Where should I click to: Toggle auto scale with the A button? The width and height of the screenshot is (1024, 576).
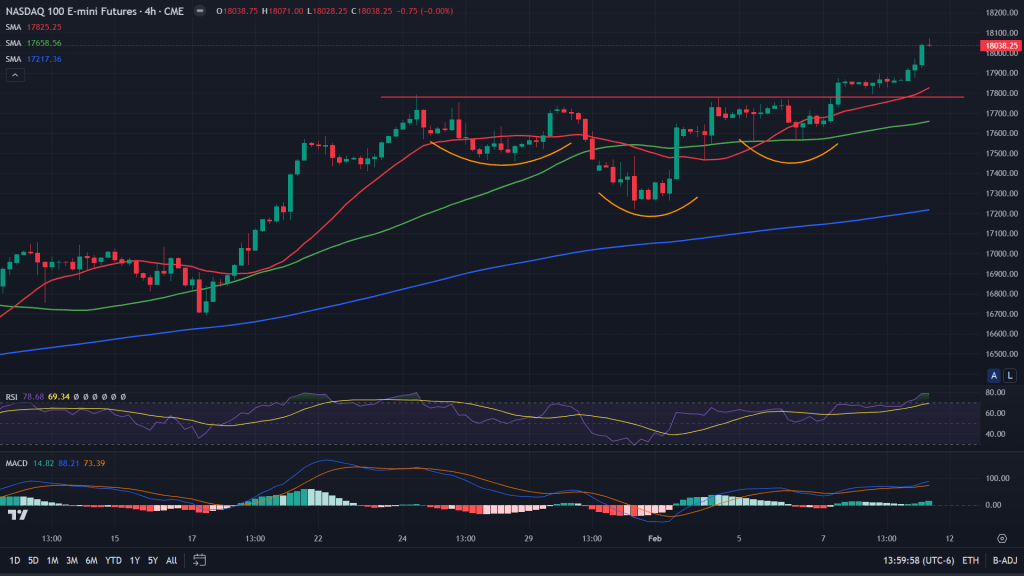pos(994,375)
